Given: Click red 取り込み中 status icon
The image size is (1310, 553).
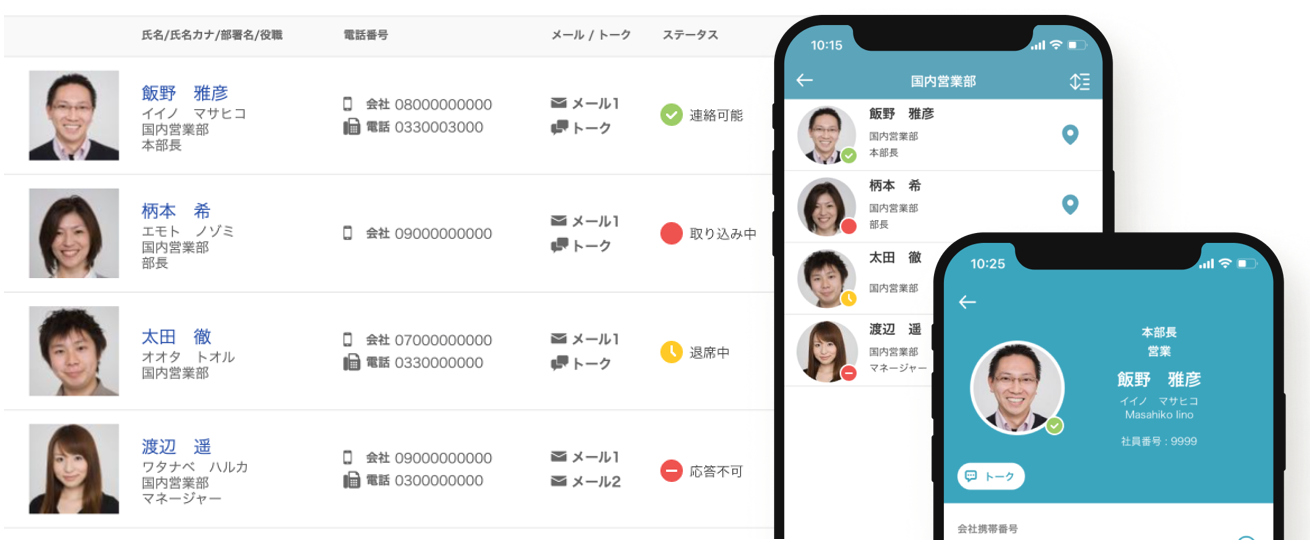Looking at the screenshot, I should tap(671, 233).
